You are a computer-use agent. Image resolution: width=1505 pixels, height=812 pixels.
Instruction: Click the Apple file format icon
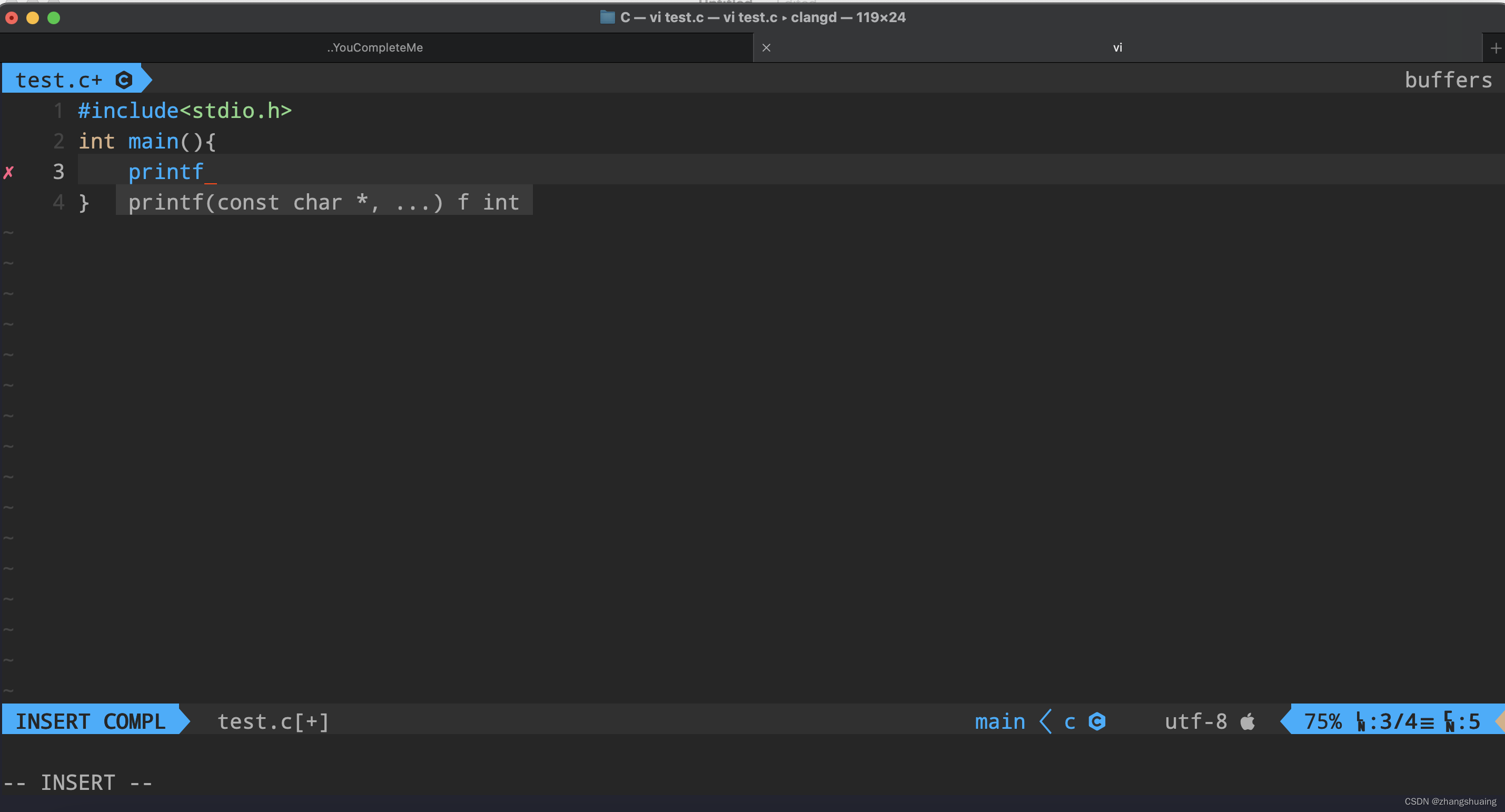[1247, 721]
